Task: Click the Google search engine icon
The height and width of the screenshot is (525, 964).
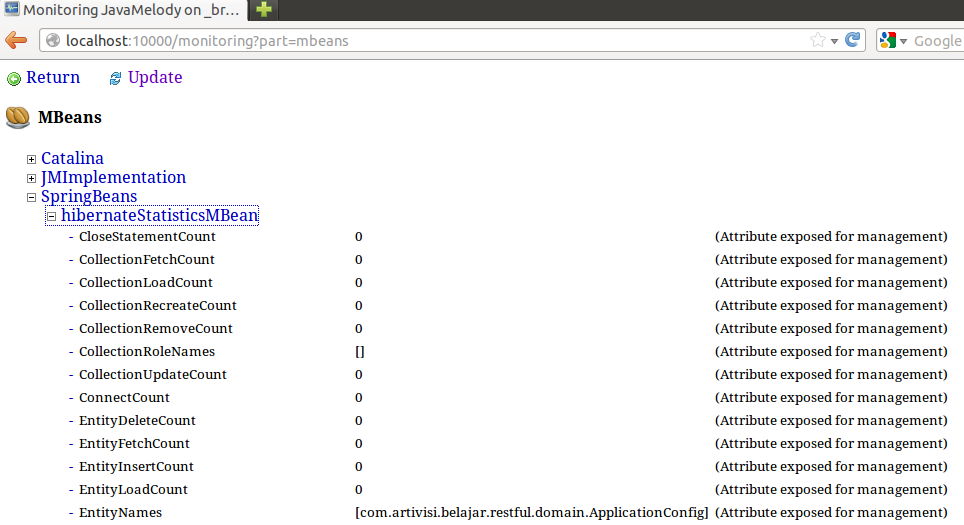Action: pyautogui.click(x=887, y=41)
